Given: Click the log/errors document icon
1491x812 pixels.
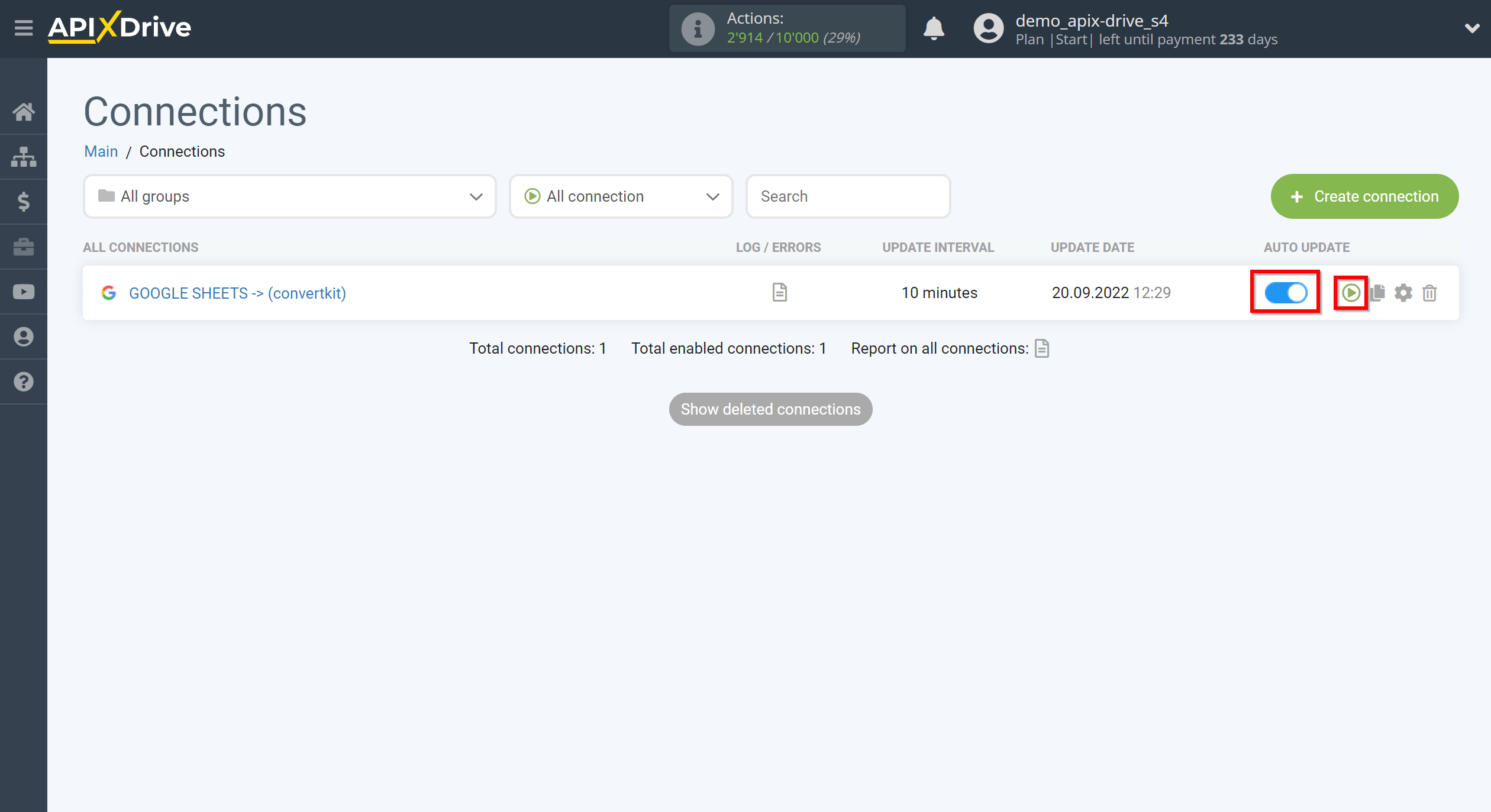Looking at the screenshot, I should pyautogui.click(x=779, y=292).
